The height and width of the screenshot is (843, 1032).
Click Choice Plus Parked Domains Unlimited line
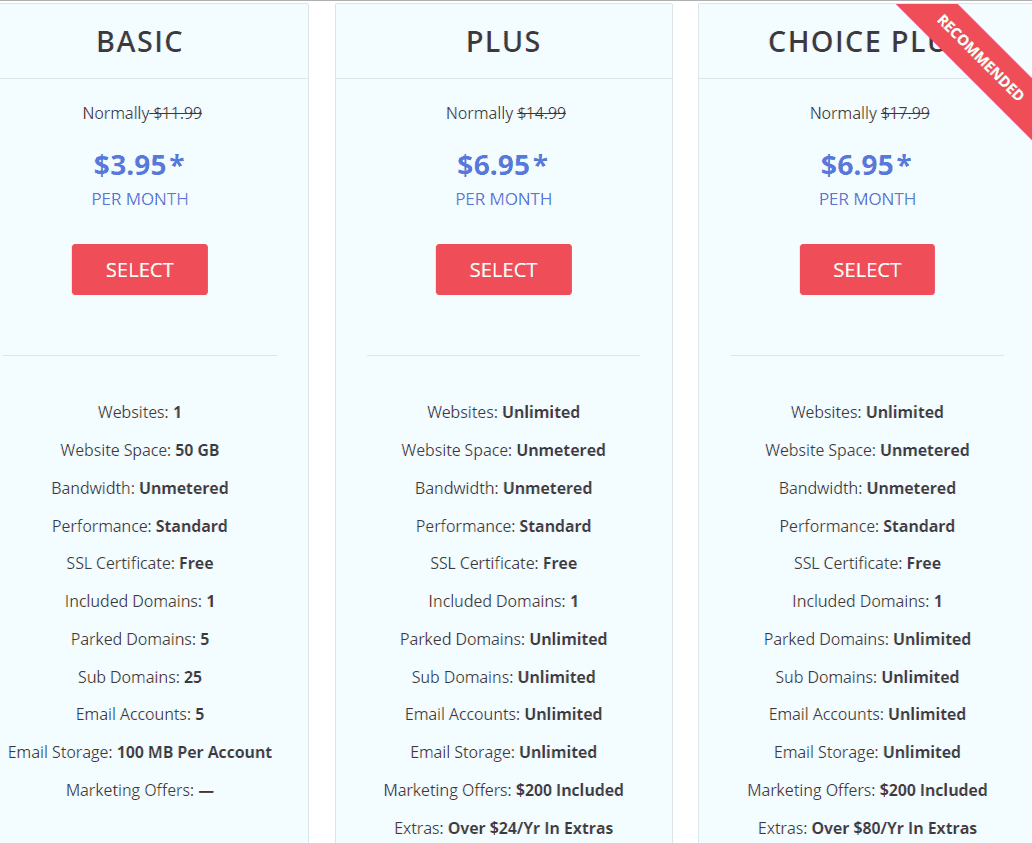pos(867,639)
